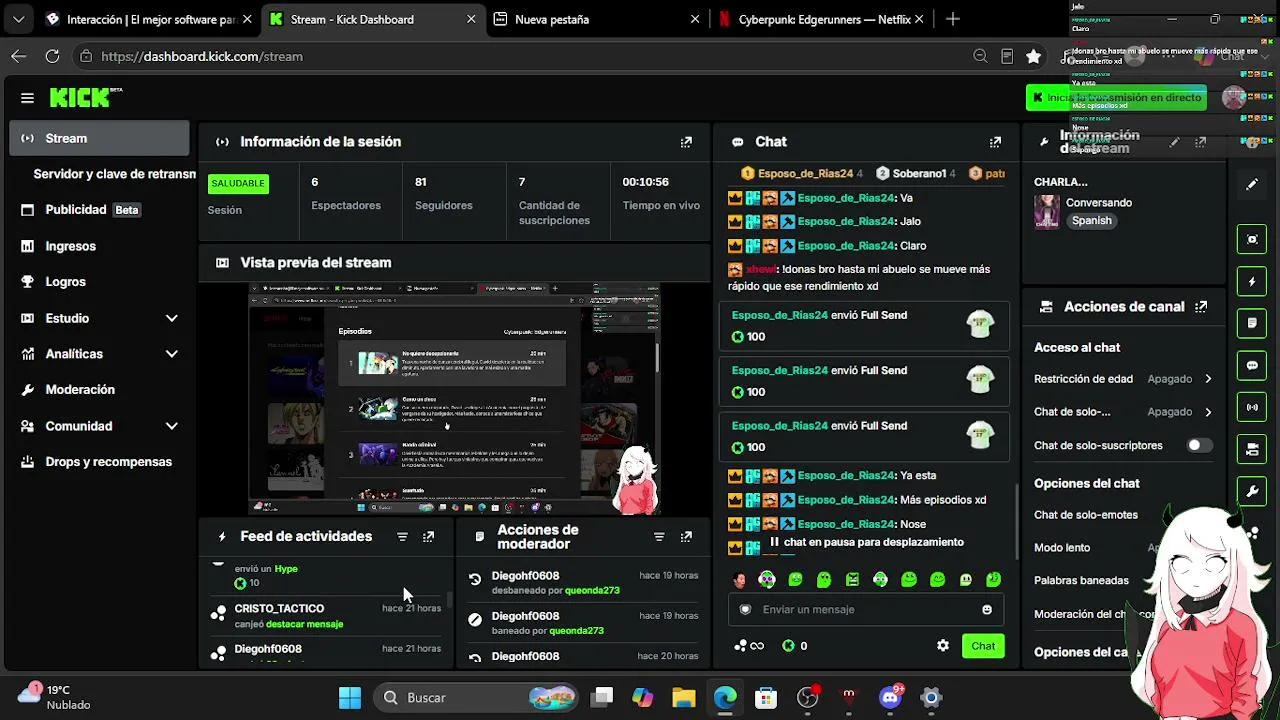Expand the Analíticas sidebar section

click(x=171, y=354)
